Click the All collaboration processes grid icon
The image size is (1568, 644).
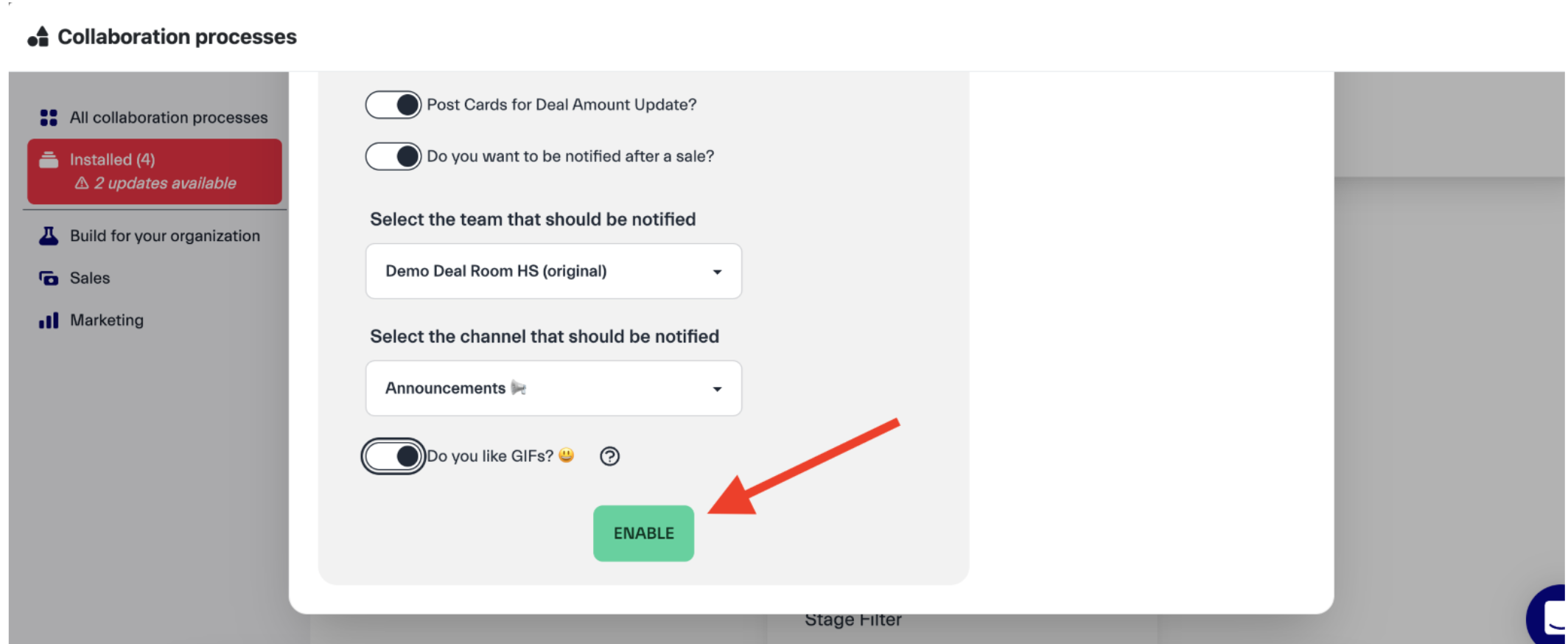49,118
